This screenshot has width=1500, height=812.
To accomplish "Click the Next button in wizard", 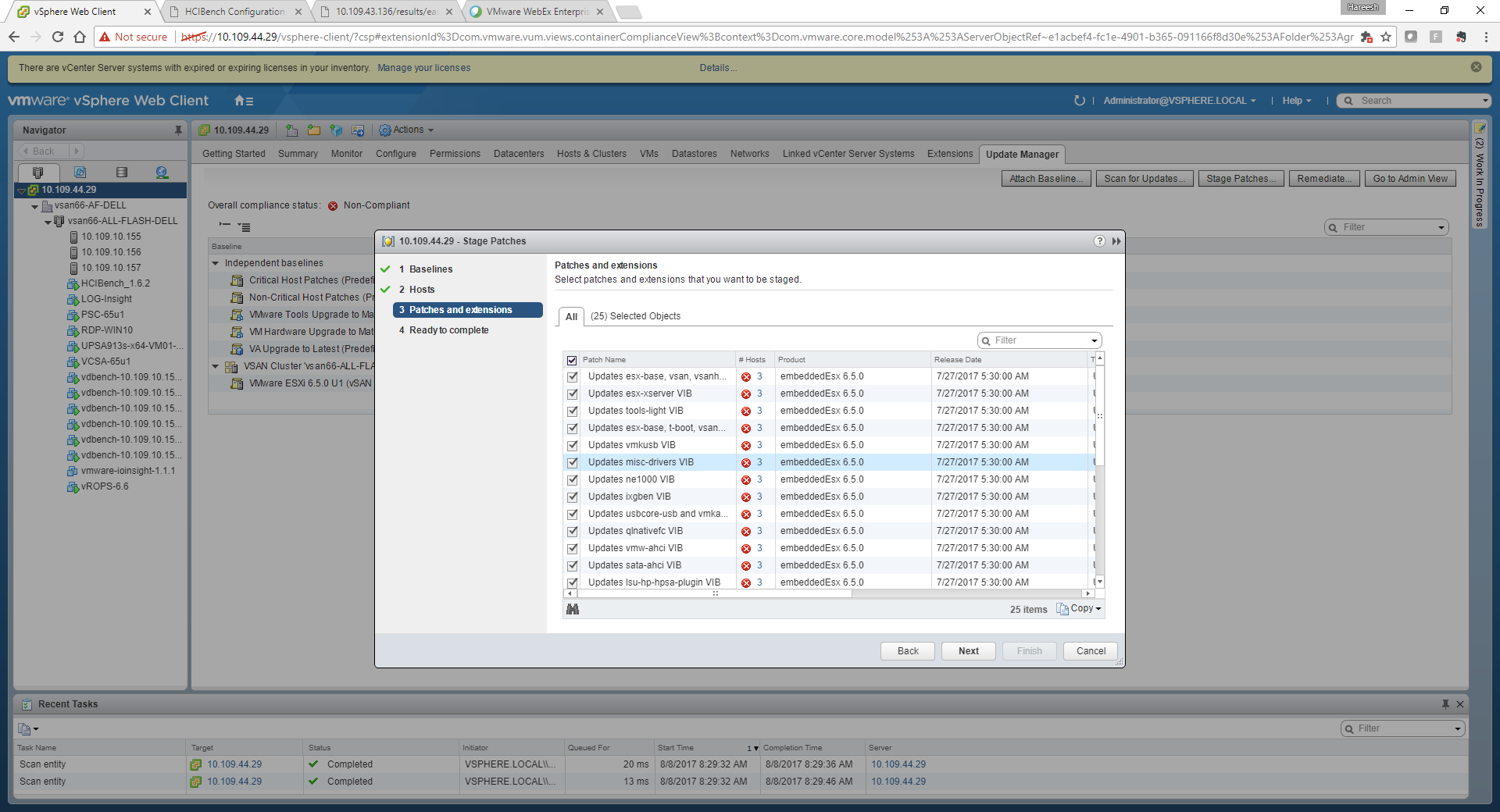I will click(x=968, y=651).
